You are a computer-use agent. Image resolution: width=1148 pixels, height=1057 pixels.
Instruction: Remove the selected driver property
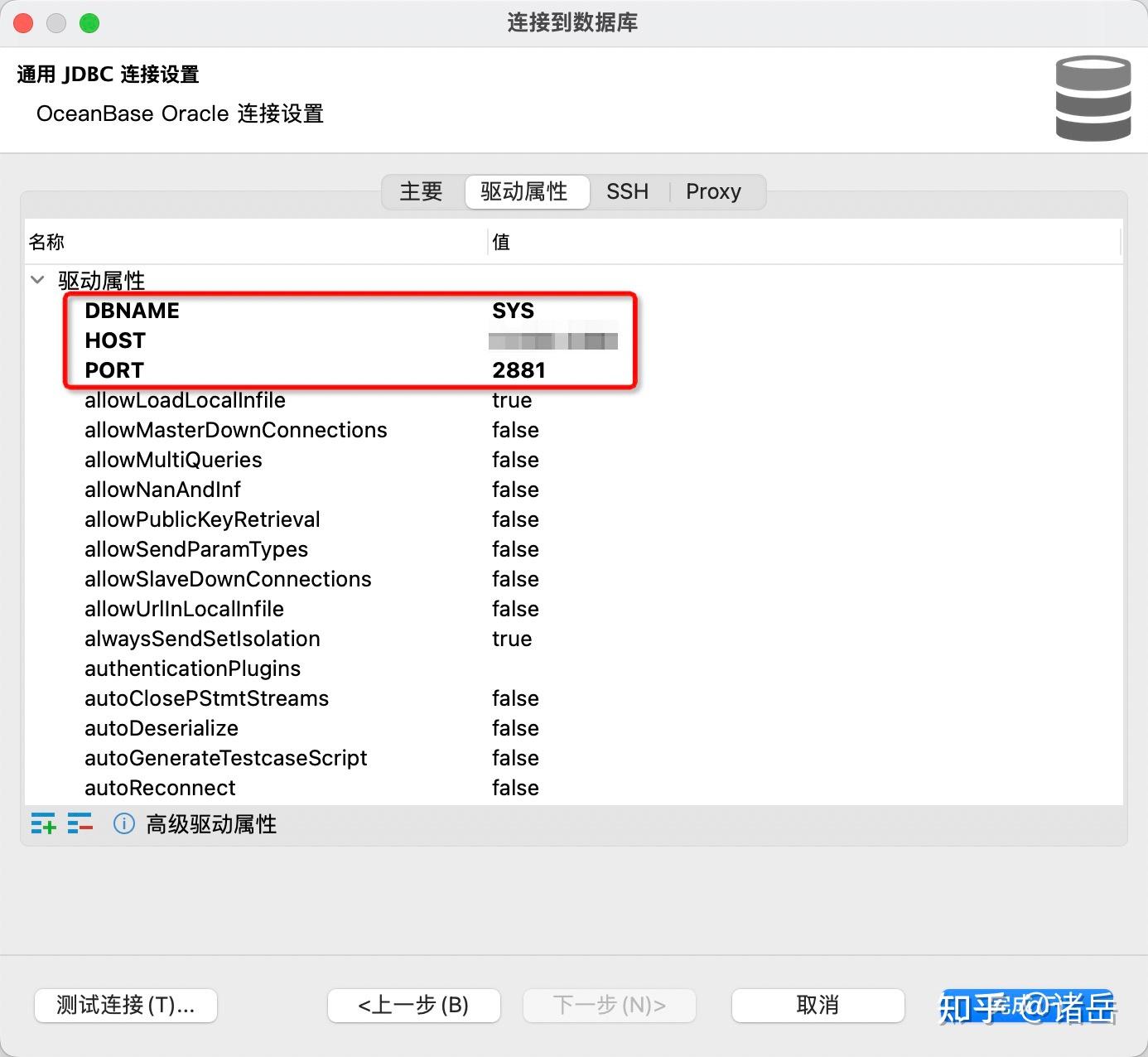(80, 823)
